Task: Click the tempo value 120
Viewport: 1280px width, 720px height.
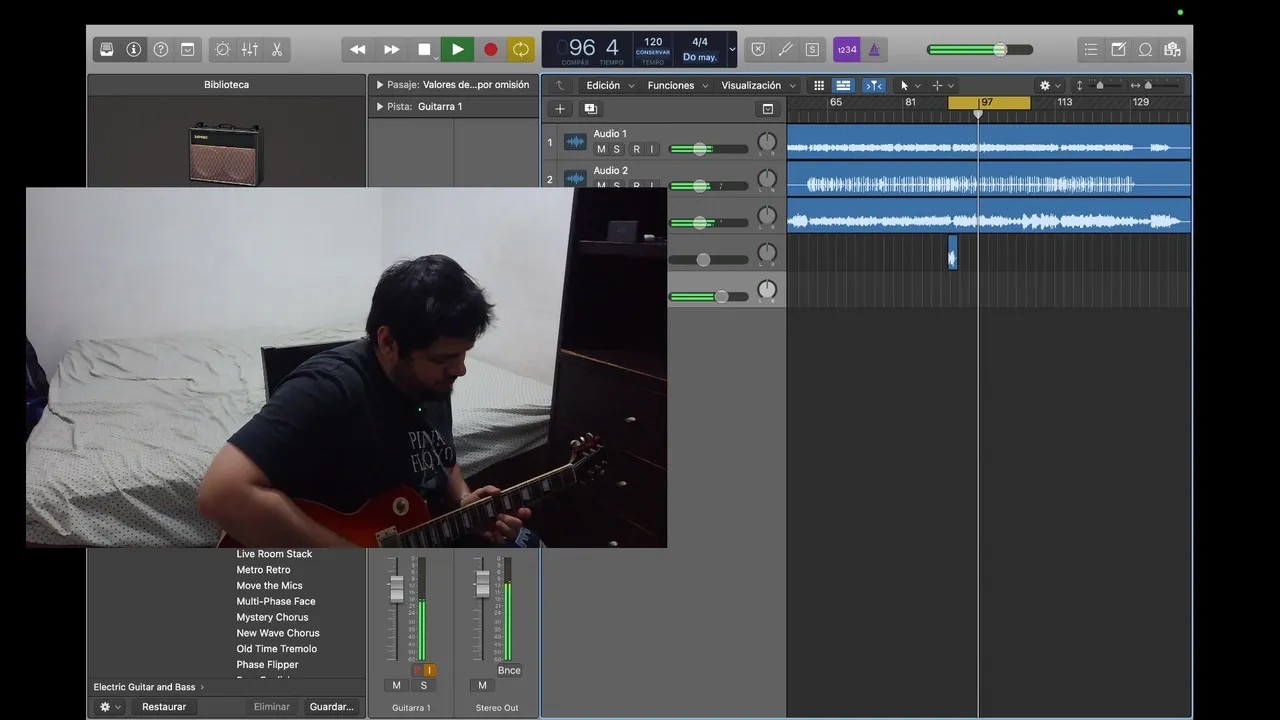Action: 653,43
